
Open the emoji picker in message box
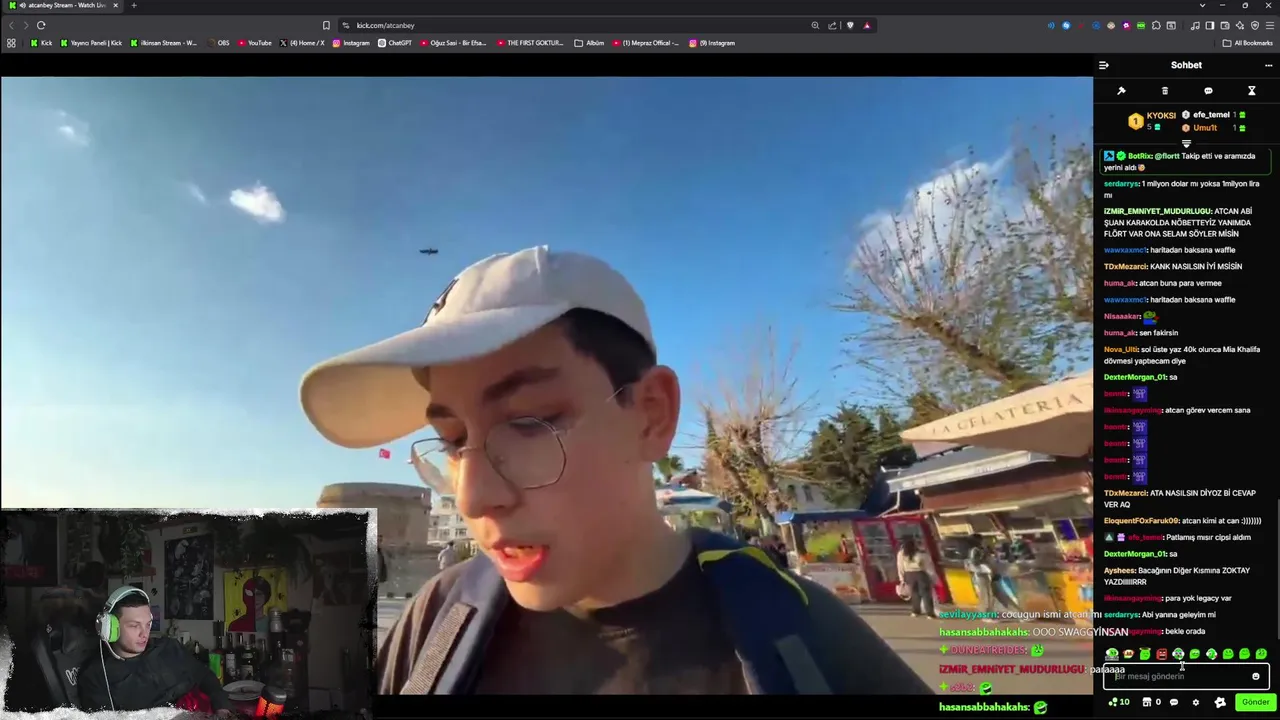tap(1256, 676)
